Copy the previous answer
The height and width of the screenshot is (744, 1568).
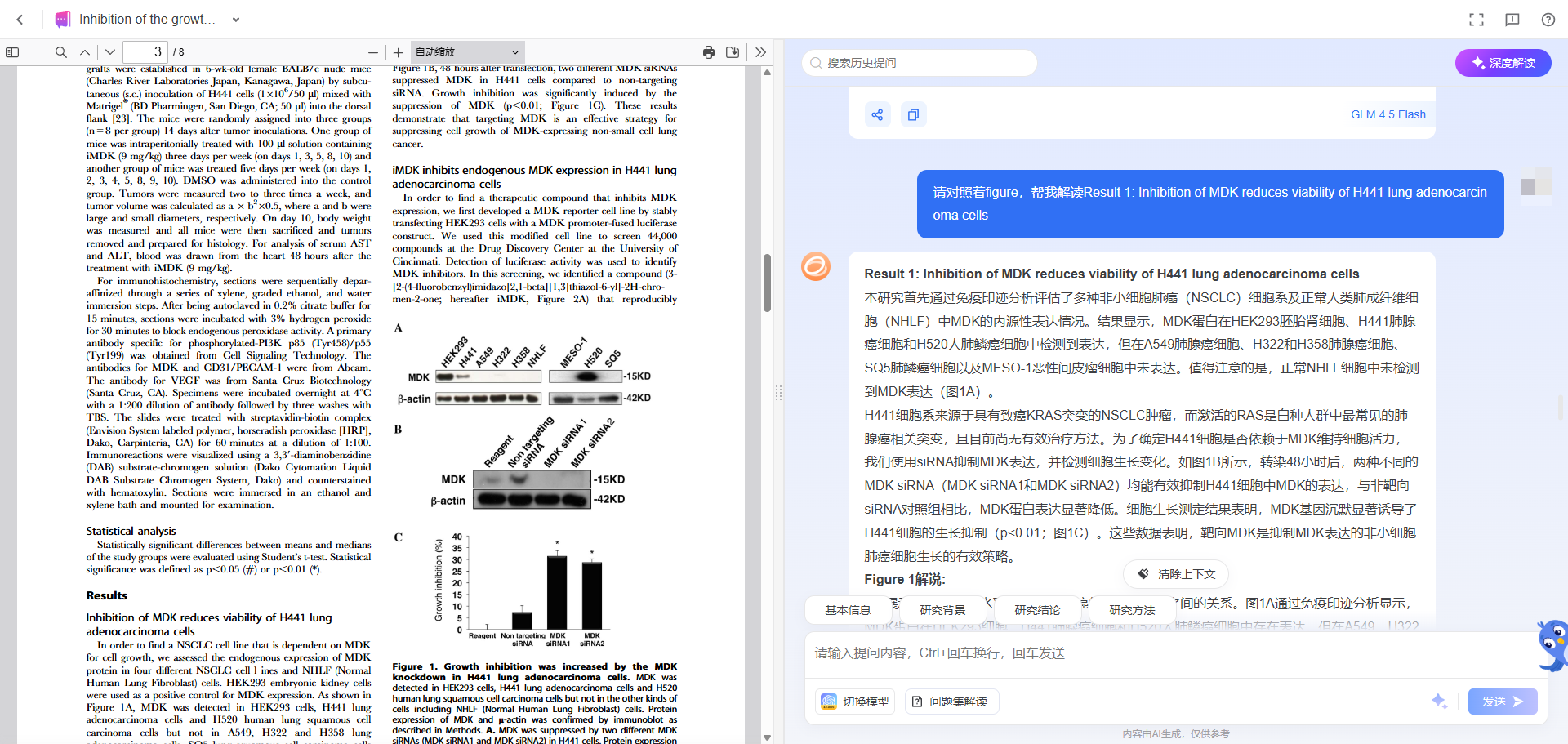pyautogui.click(x=913, y=115)
